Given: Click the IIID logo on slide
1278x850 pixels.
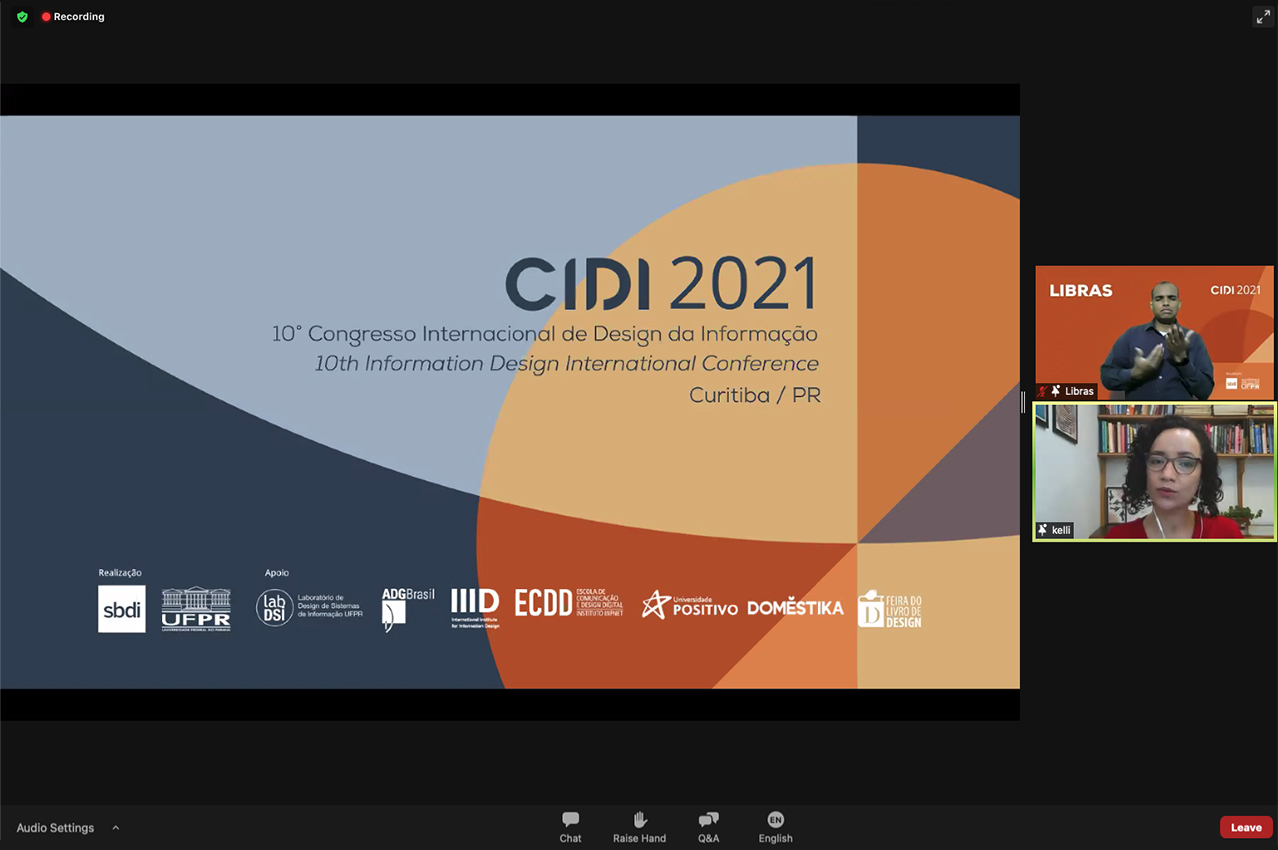Looking at the screenshot, I should [475, 608].
